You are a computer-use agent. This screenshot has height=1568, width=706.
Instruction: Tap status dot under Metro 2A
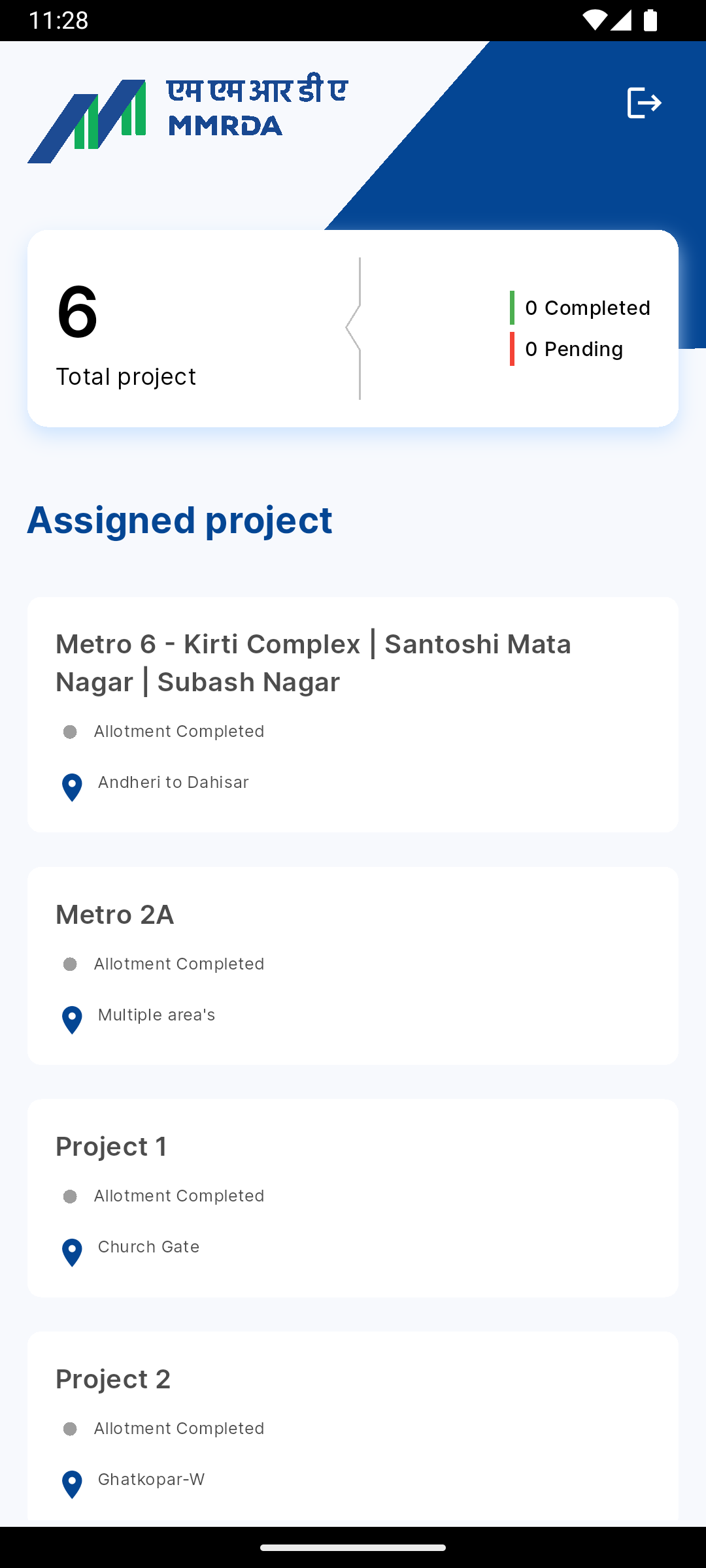click(x=70, y=964)
